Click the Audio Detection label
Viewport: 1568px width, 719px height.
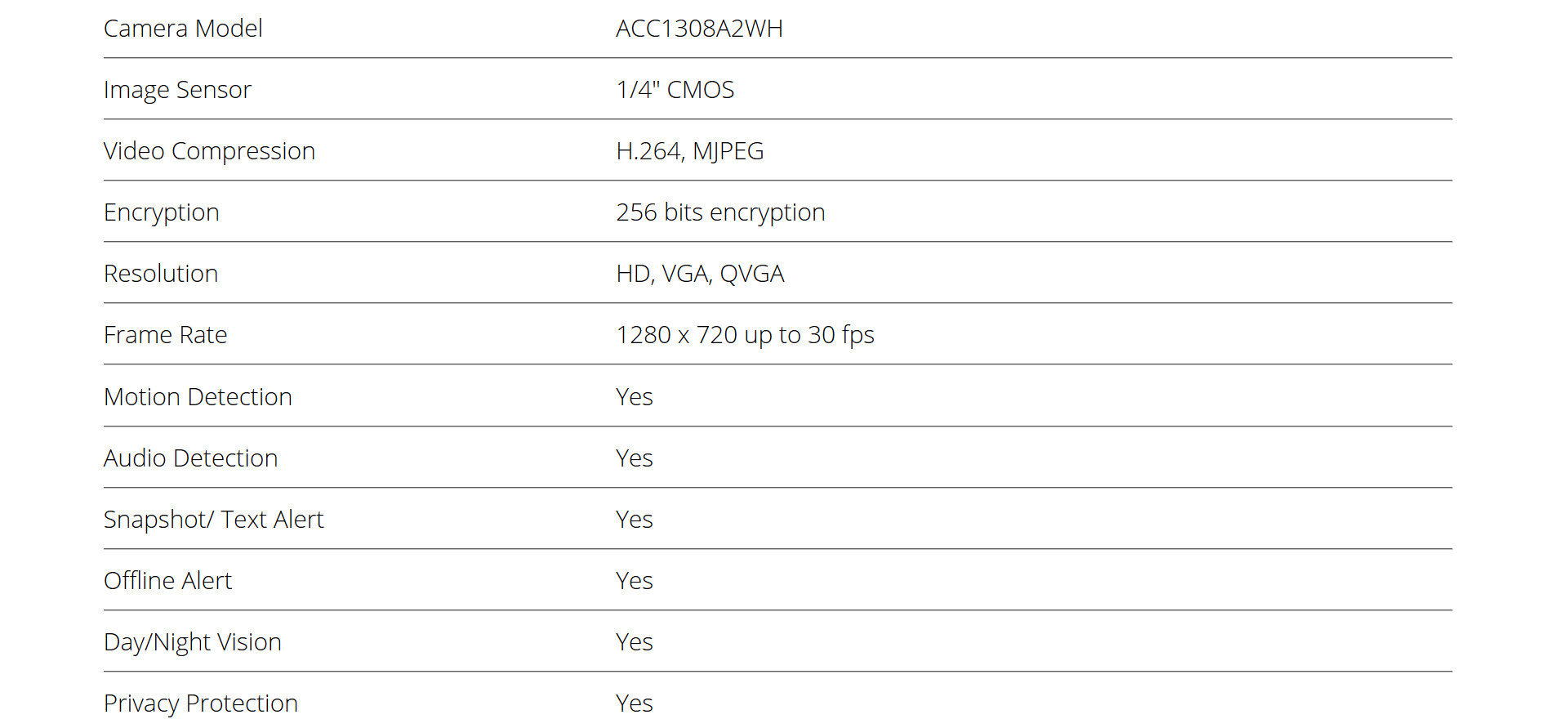point(190,458)
